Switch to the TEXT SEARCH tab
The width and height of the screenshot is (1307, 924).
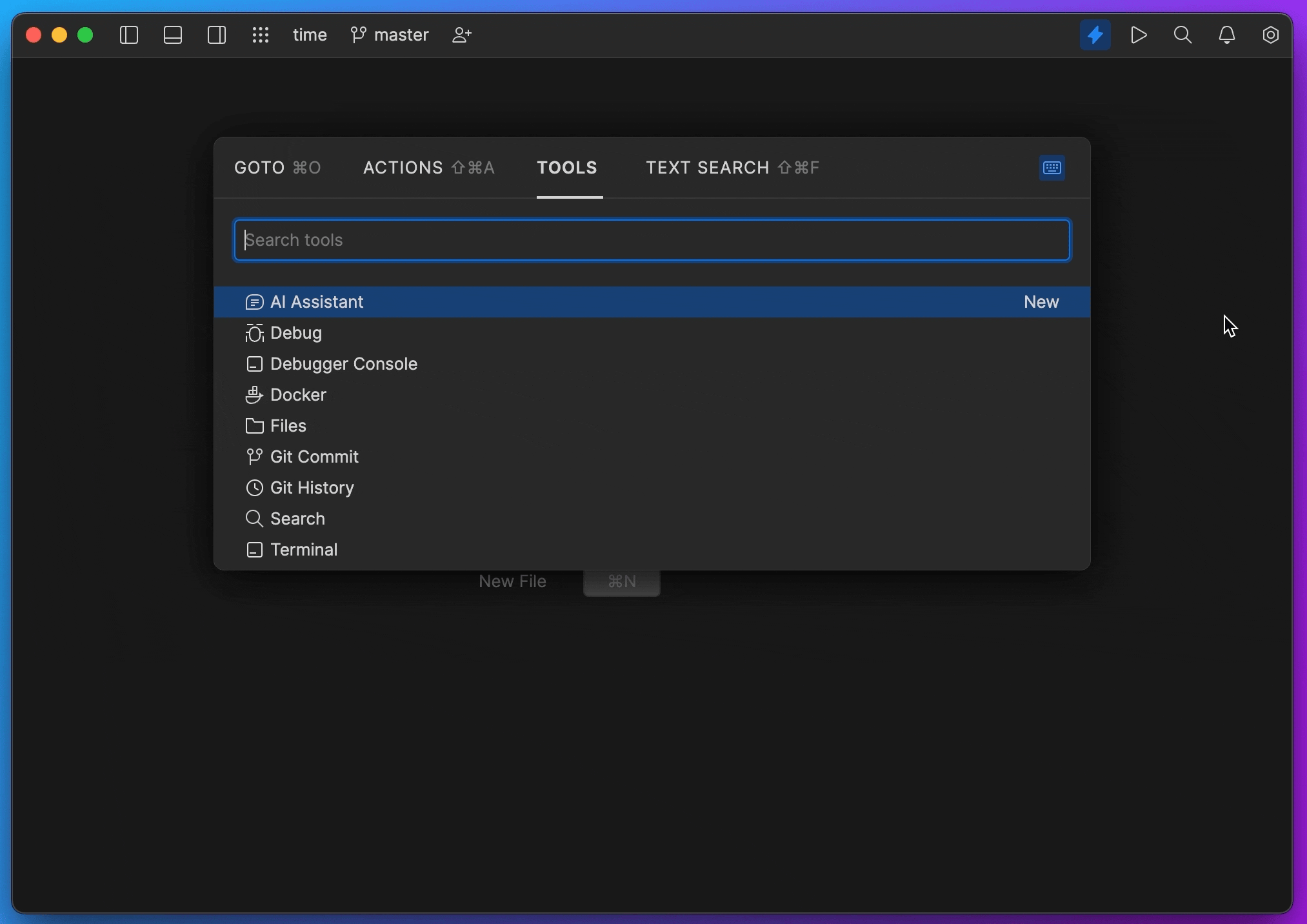(x=733, y=168)
